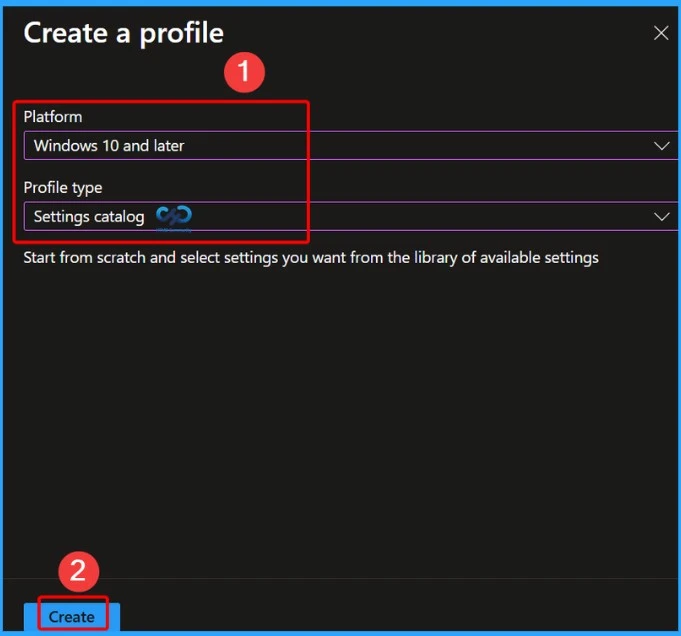Image resolution: width=681 pixels, height=636 pixels.
Task: Click the Platform dropdown chevron arrow
Action: click(661, 146)
